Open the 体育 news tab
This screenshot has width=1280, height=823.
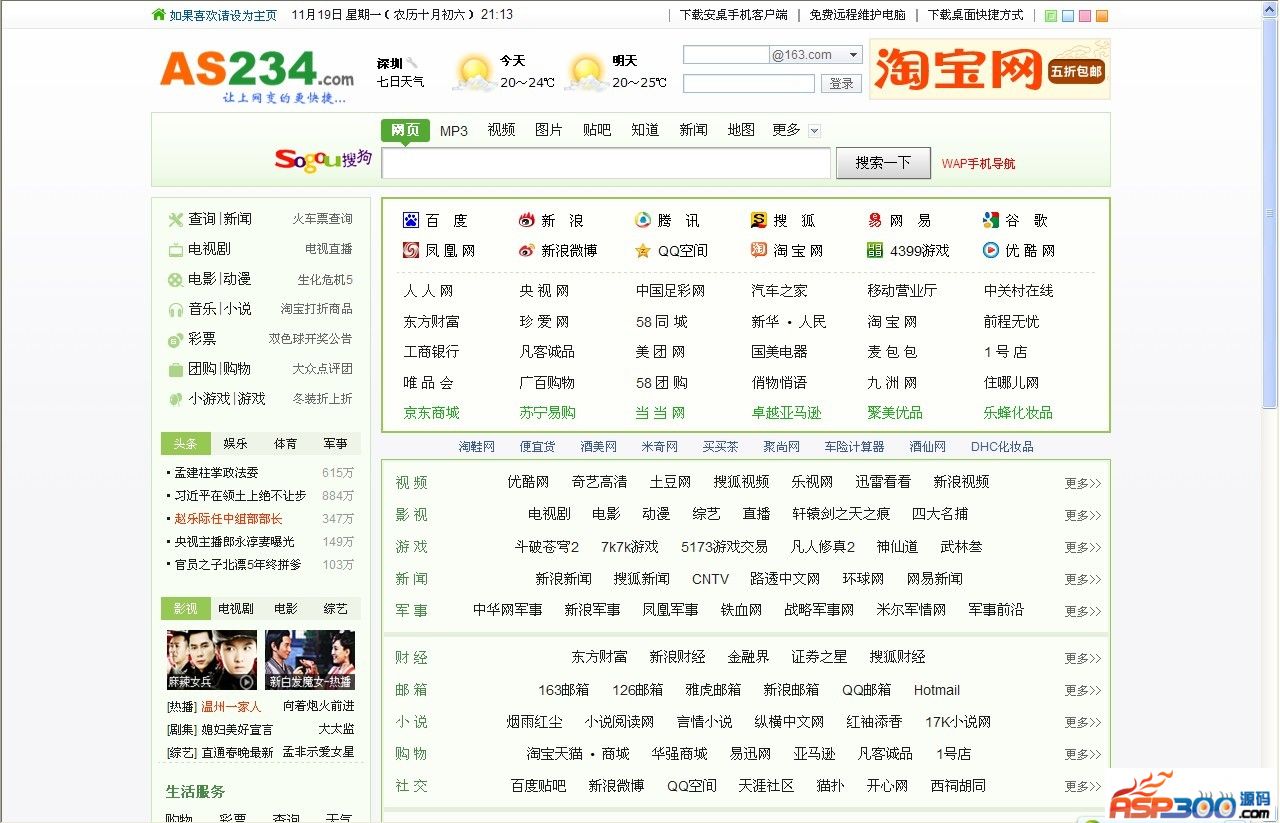point(285,443)
